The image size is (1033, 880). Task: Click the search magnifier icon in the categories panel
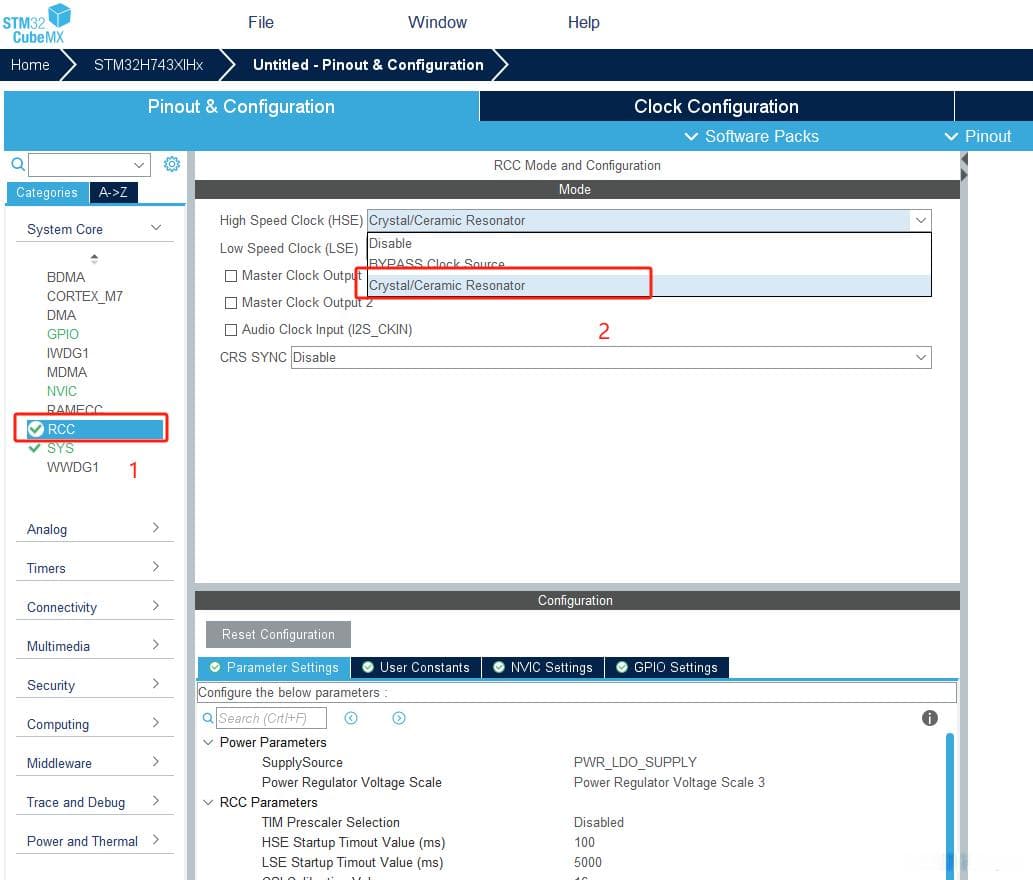(18, 164)
